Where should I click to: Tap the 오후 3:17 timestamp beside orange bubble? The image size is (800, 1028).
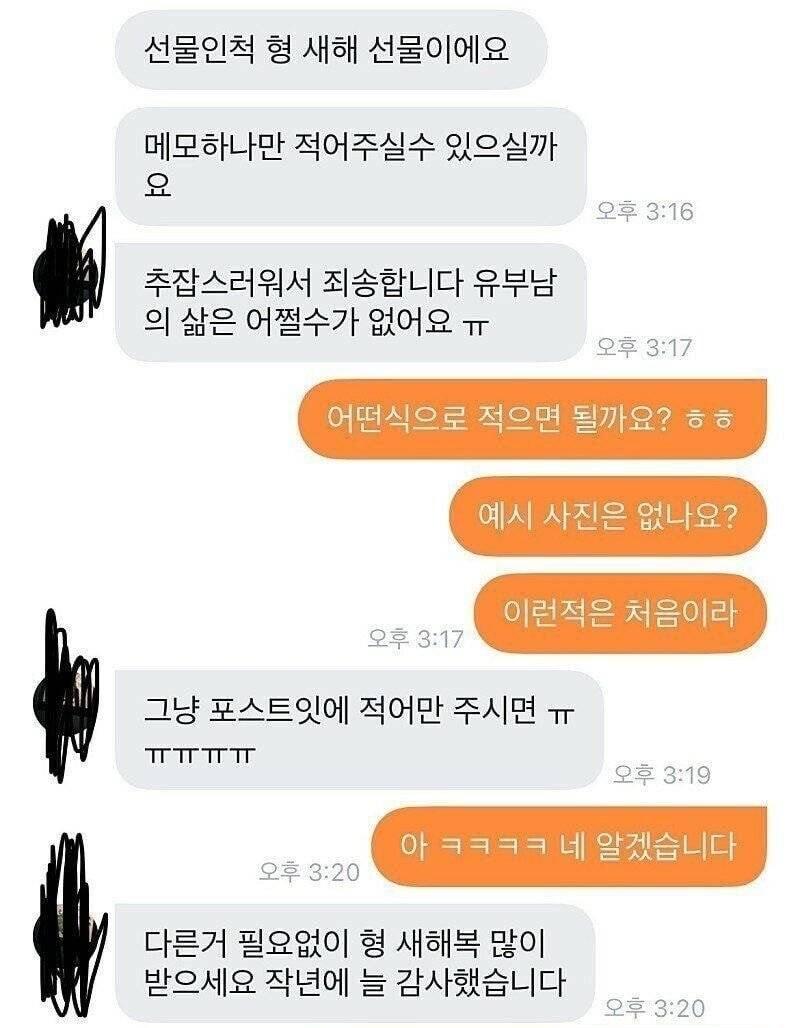(x=416, y=638)
